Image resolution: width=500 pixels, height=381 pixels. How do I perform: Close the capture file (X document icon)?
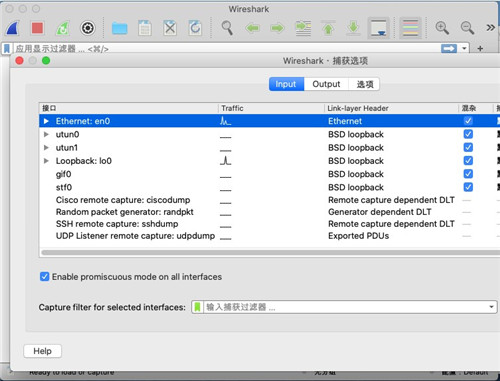(170, 28)
